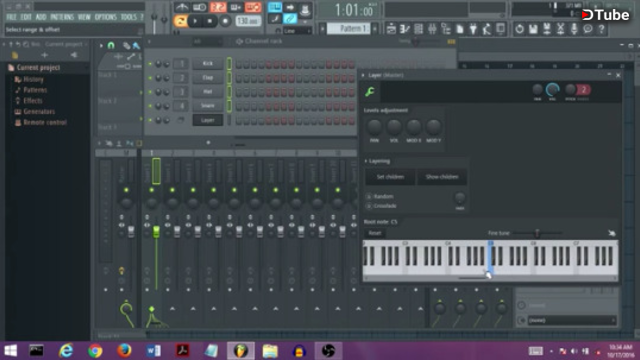Open the Channel rack view icon
640x360 pixels.
coord(418,29)
